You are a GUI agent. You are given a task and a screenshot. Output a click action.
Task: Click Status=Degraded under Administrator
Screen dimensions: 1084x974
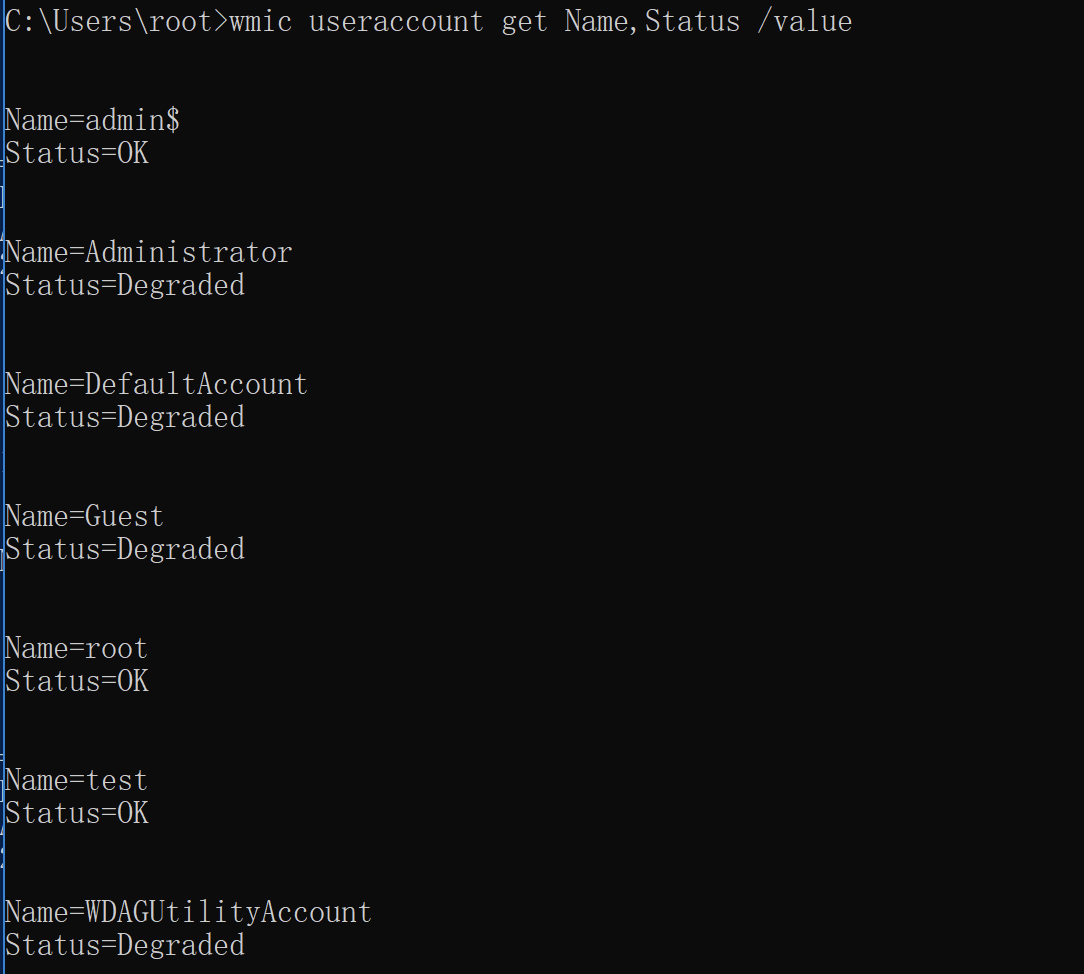tap(125, 285)
